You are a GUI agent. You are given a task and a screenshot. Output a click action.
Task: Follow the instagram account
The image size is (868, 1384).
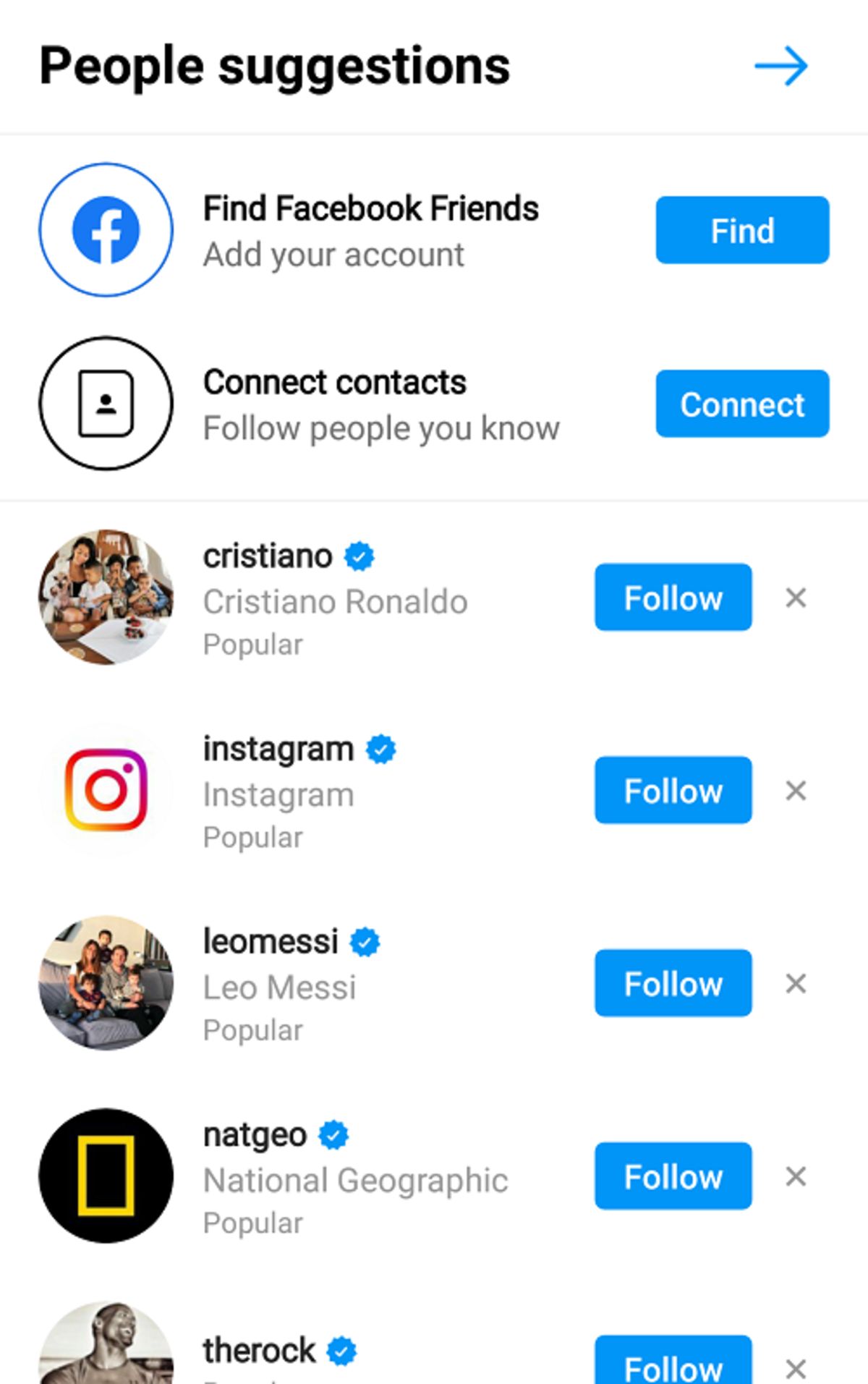pyautogui.click(x=673, y=790)
